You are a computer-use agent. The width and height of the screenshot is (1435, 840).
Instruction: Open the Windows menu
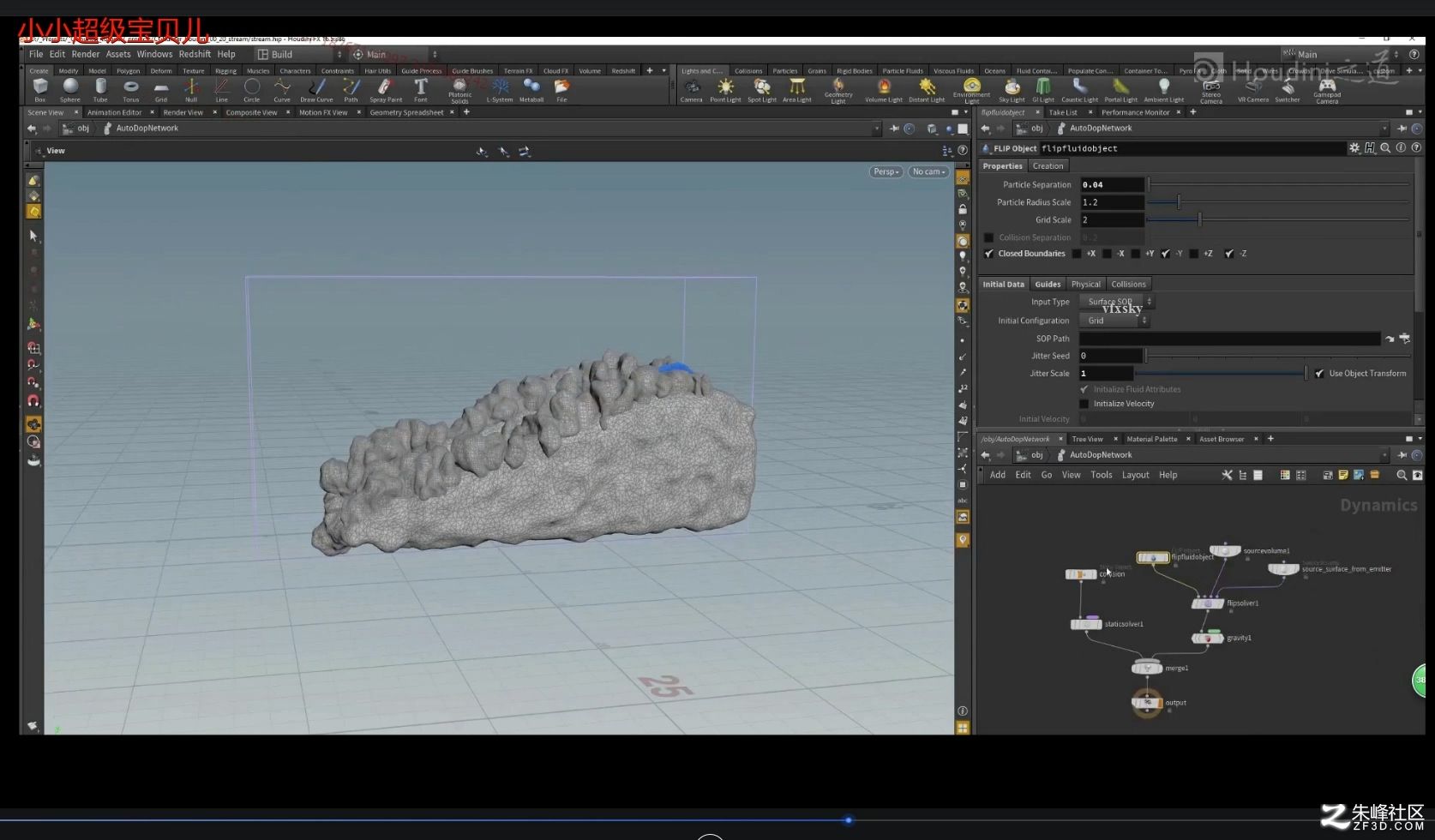154,54
